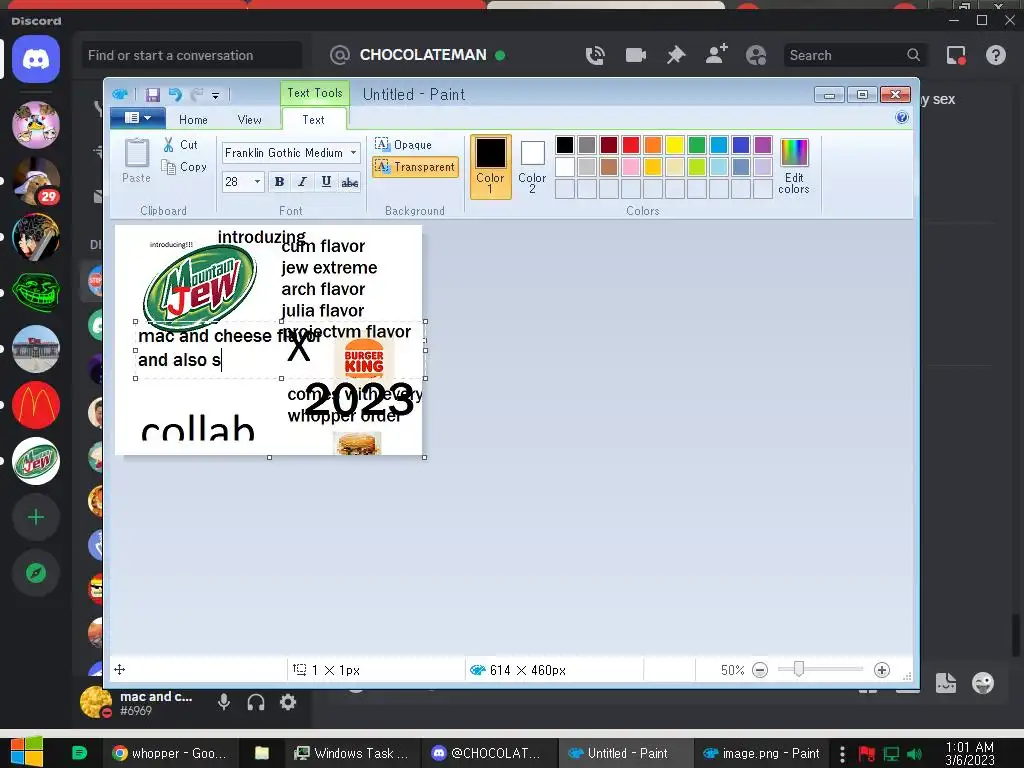Click the greyed Redo arrow in Paint

tap(196, 95)
